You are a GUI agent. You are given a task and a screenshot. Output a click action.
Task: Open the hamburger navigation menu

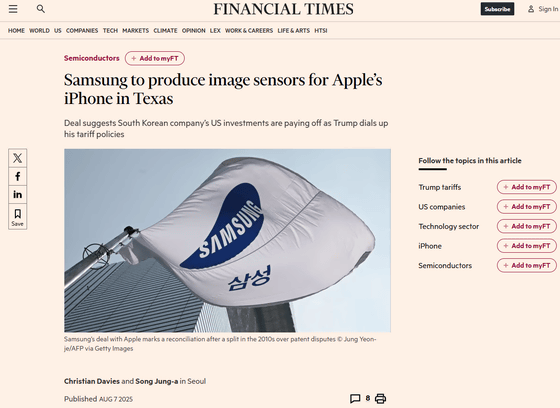tap(13, 9)
